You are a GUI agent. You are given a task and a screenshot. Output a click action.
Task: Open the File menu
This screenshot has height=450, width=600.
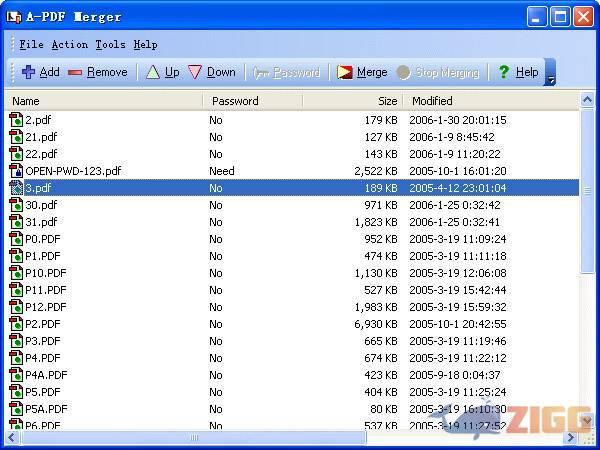(x=31, y=45)
